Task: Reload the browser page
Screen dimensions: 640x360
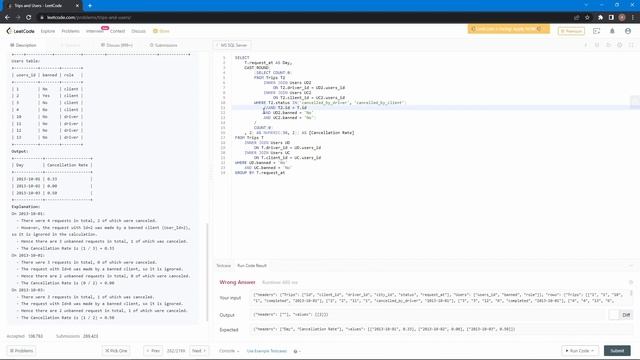Action: click(29, 18)
